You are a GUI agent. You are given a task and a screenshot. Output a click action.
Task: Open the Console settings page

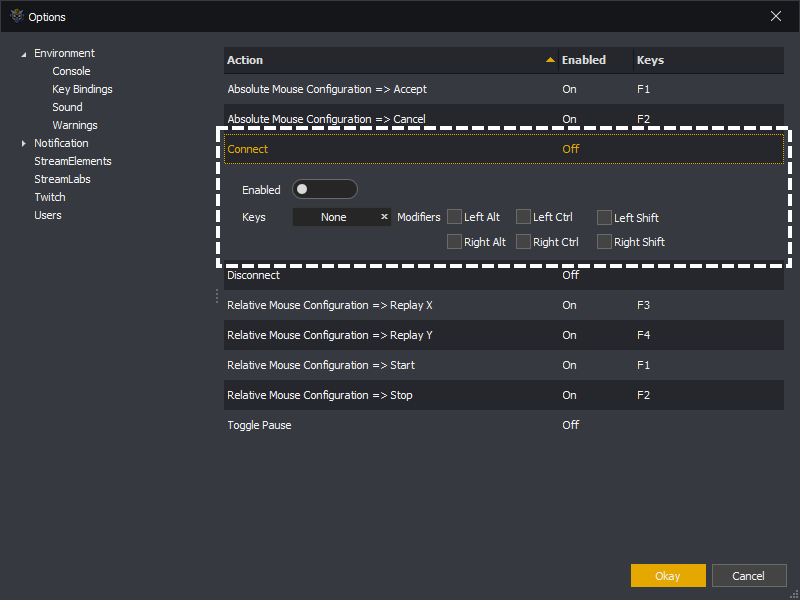[71, 71]
